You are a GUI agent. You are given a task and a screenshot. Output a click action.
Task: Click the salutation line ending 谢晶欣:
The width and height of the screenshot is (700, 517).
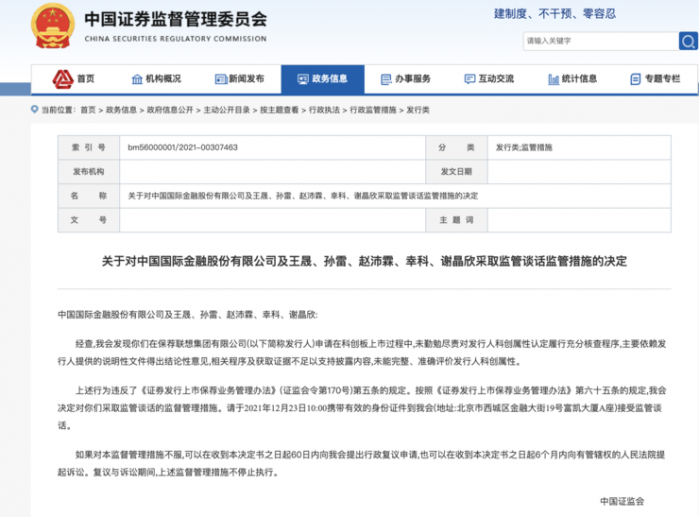(188, 315)
